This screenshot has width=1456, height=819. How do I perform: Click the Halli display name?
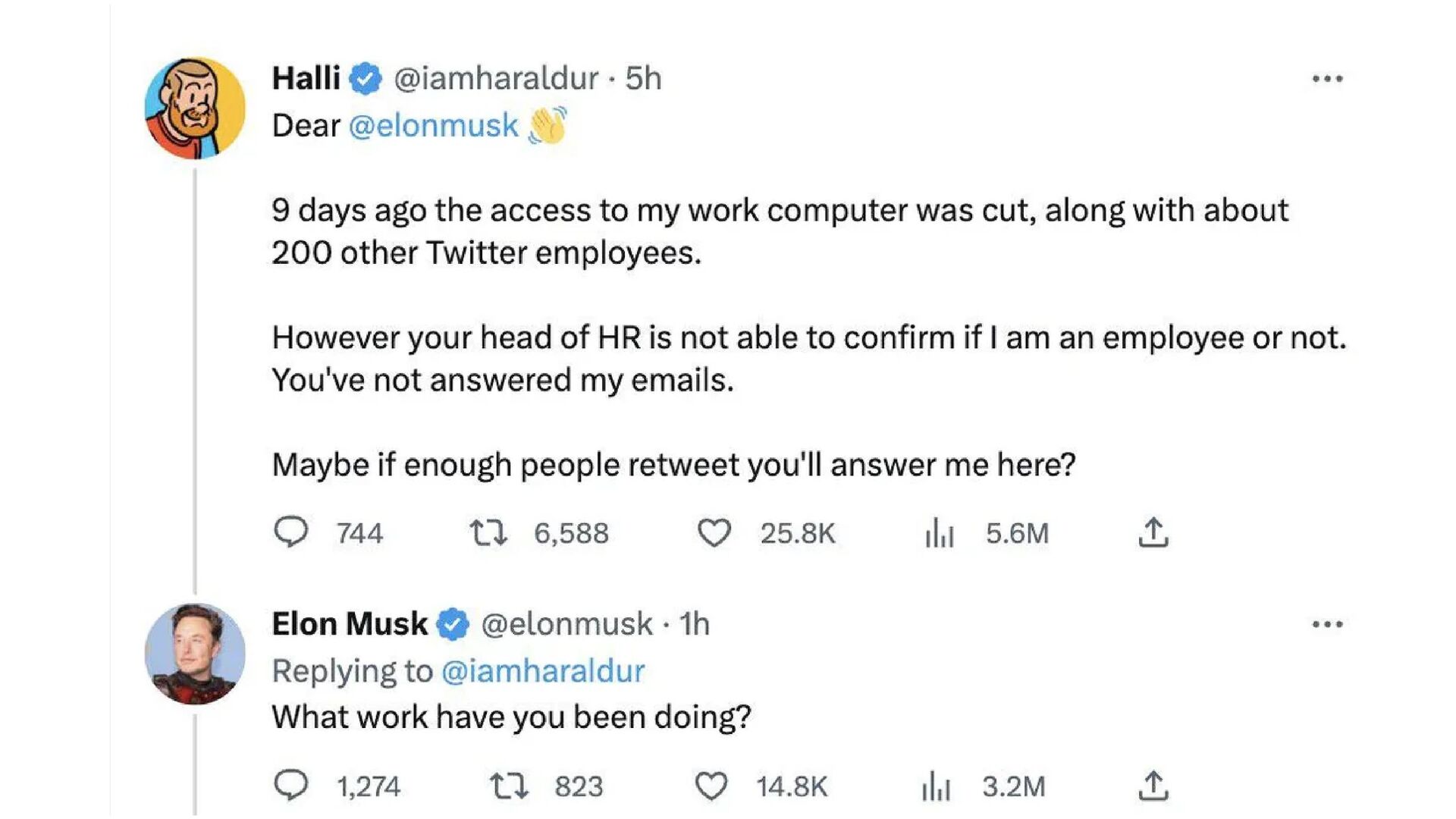[x=306, y=78]
